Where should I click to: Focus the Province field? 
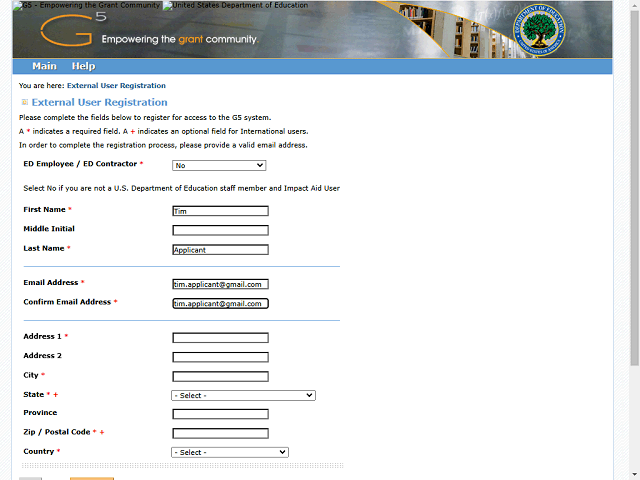tap(220, 414)
